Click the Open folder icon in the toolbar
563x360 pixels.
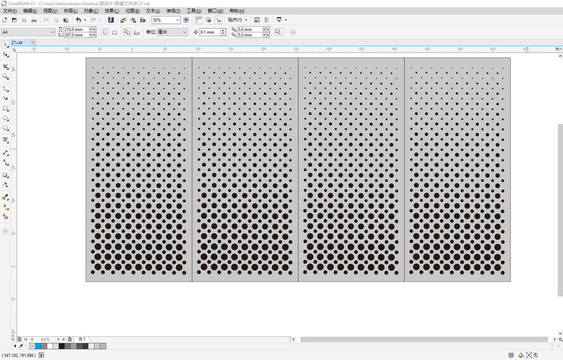14,20
